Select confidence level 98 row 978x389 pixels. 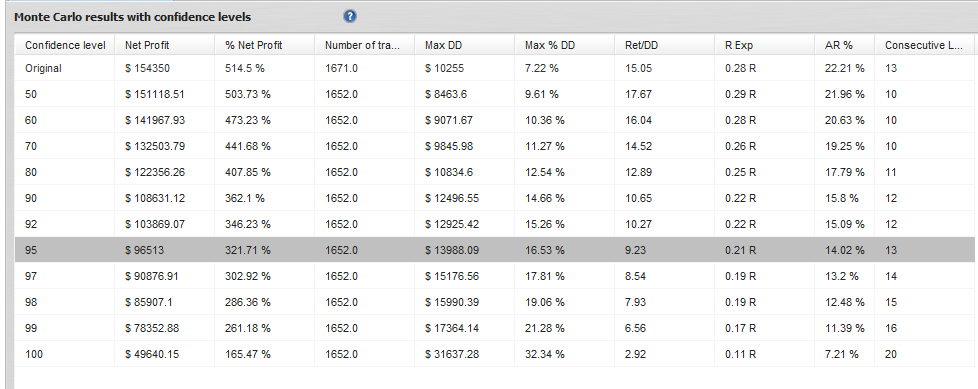(x=495, y=302)
